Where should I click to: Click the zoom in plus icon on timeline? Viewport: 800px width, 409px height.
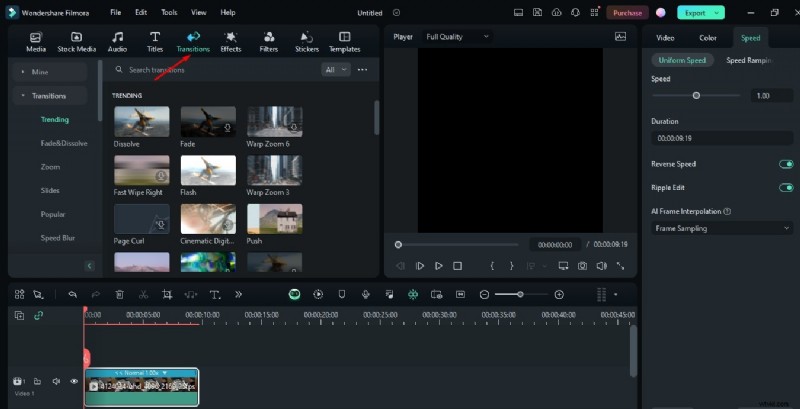coord(559,294)
